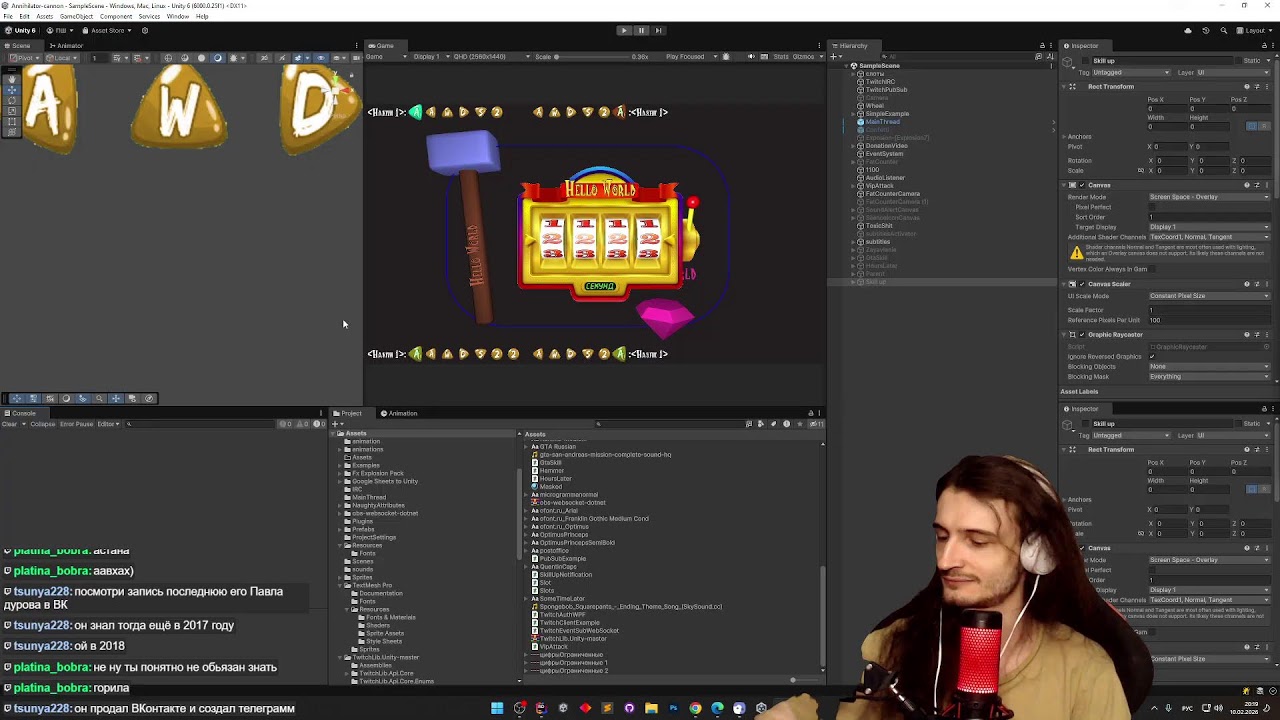Start Play mode with the Play button

(x=624, y=30)
